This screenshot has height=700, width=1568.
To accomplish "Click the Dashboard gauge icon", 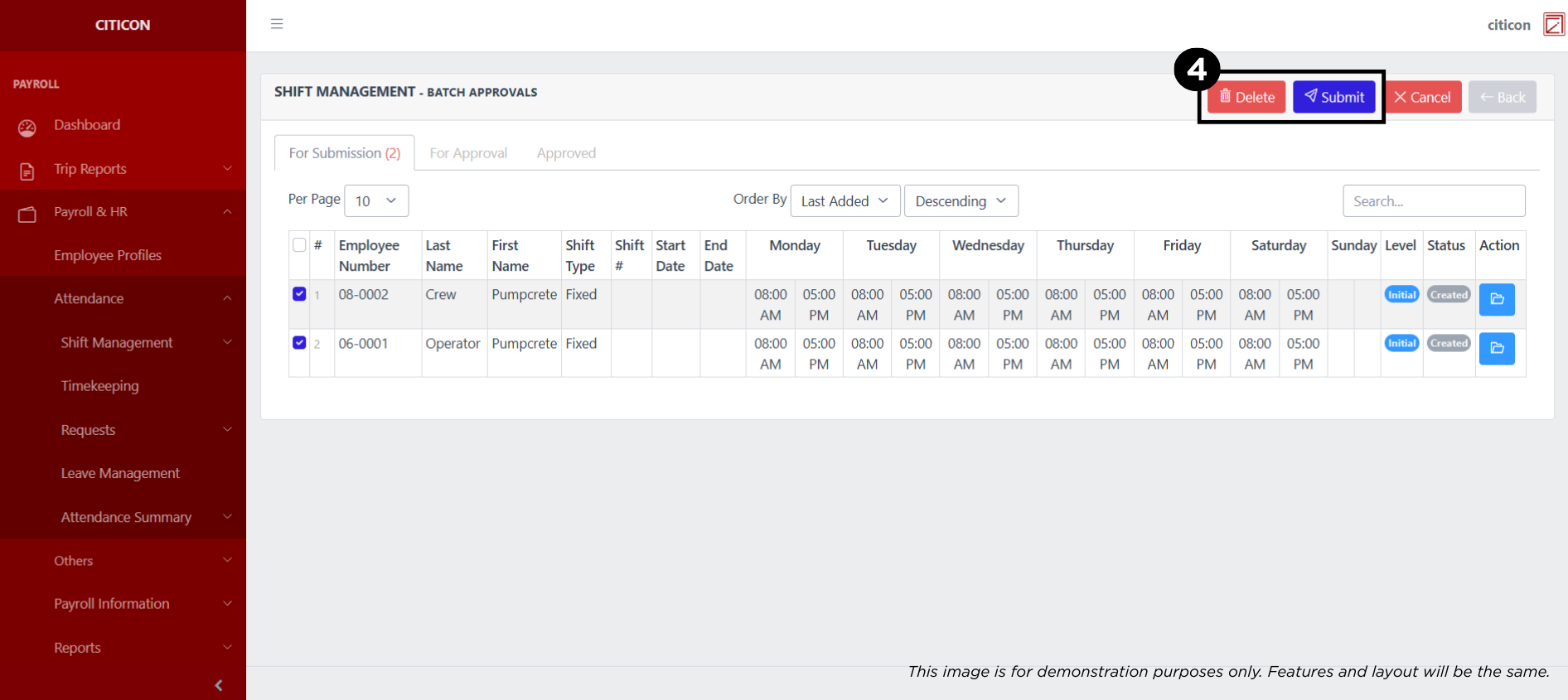I will (x=27, y=128).
